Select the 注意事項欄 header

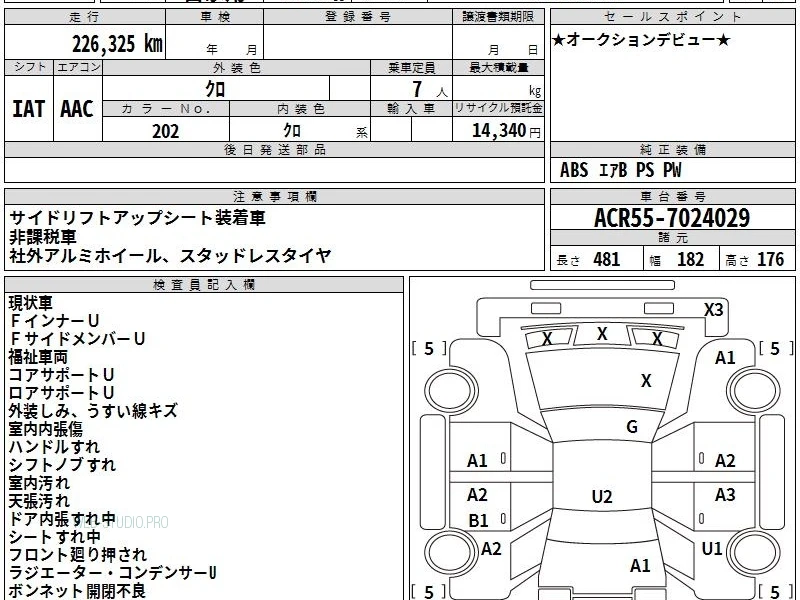(274, 196)
